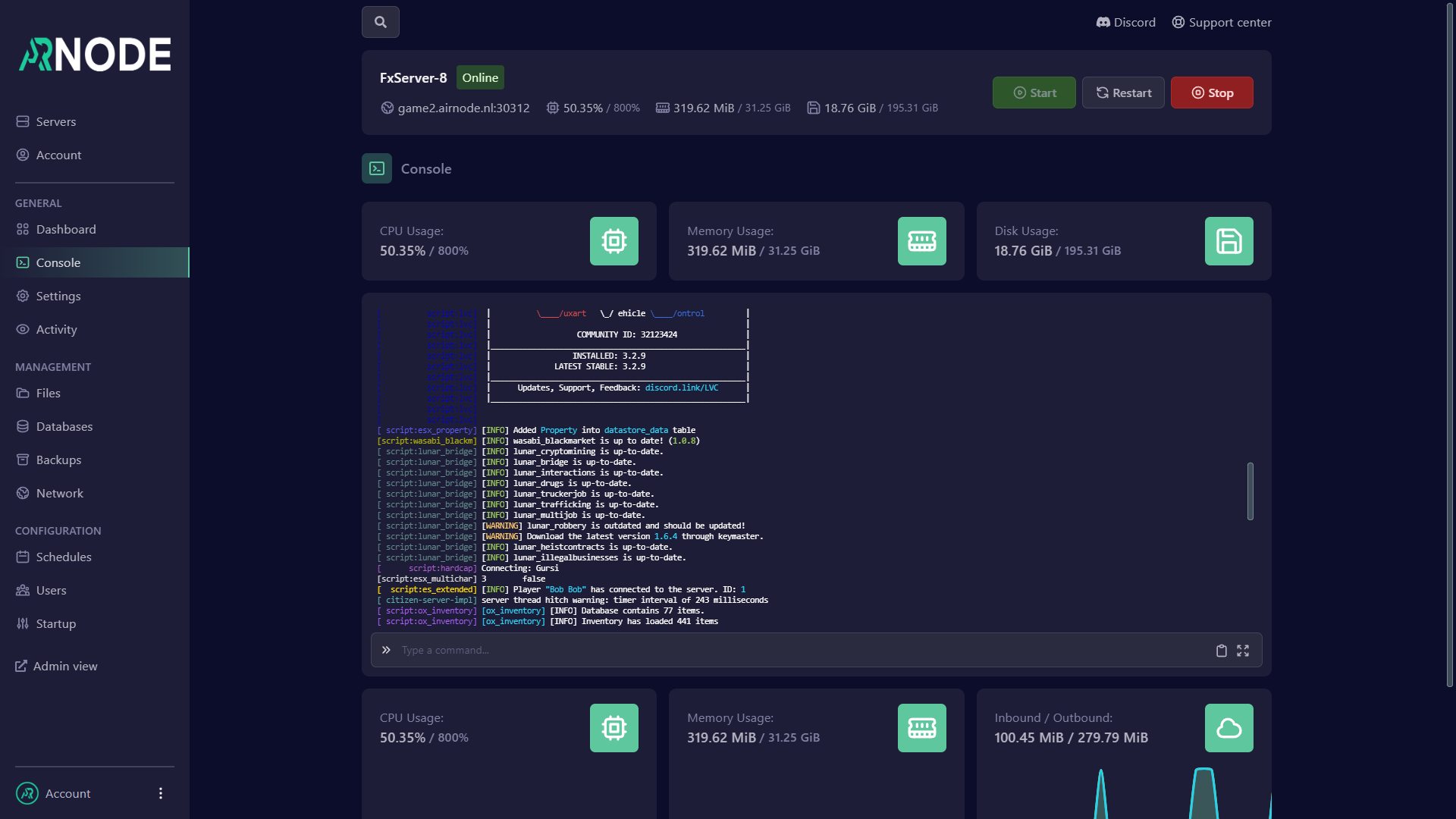
Task: Click the account avatar at sidebar bottom
Action: tap(27, 793)
